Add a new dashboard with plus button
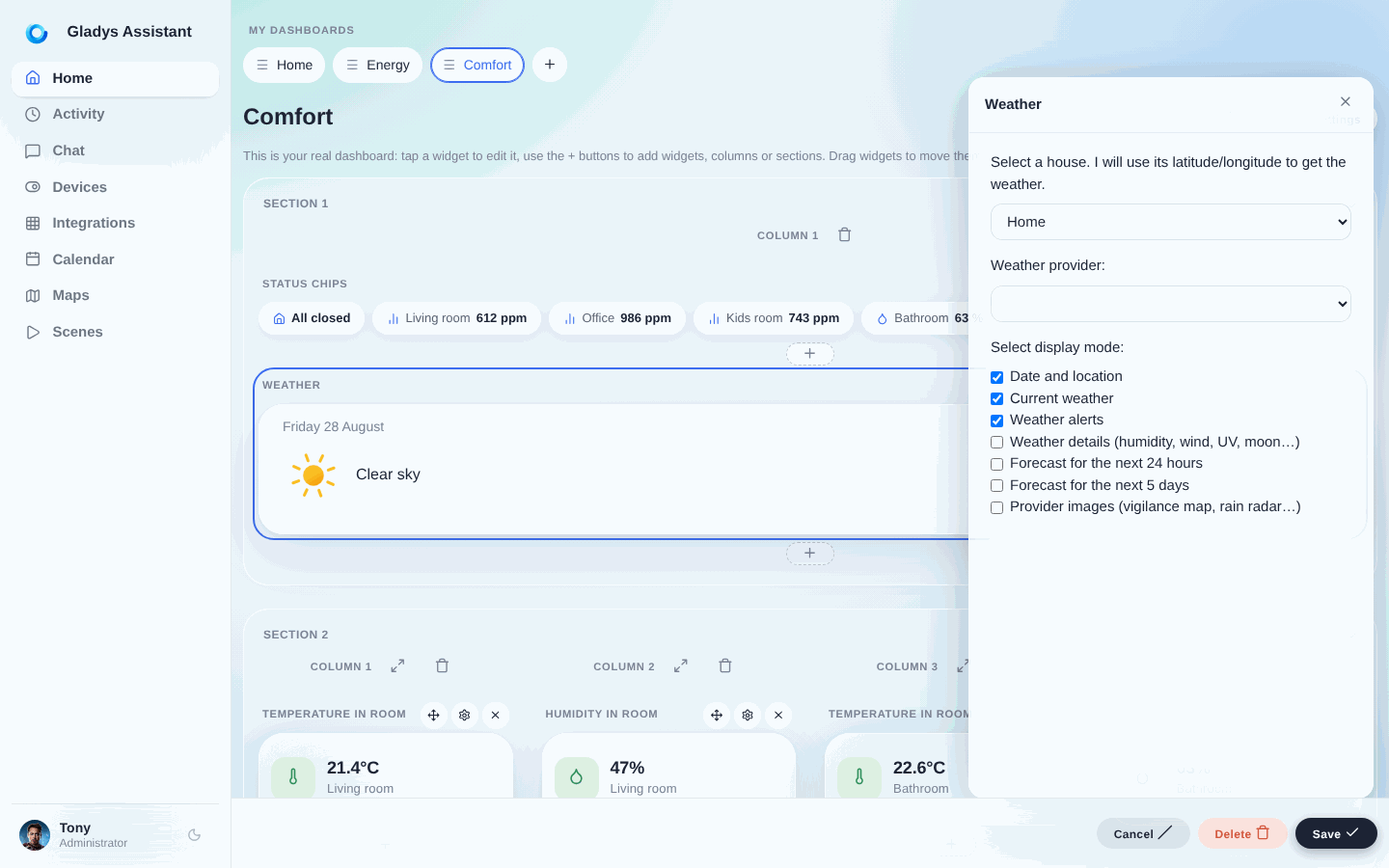This screenshot has height=868, width=1389. click(x=550, y=65)
